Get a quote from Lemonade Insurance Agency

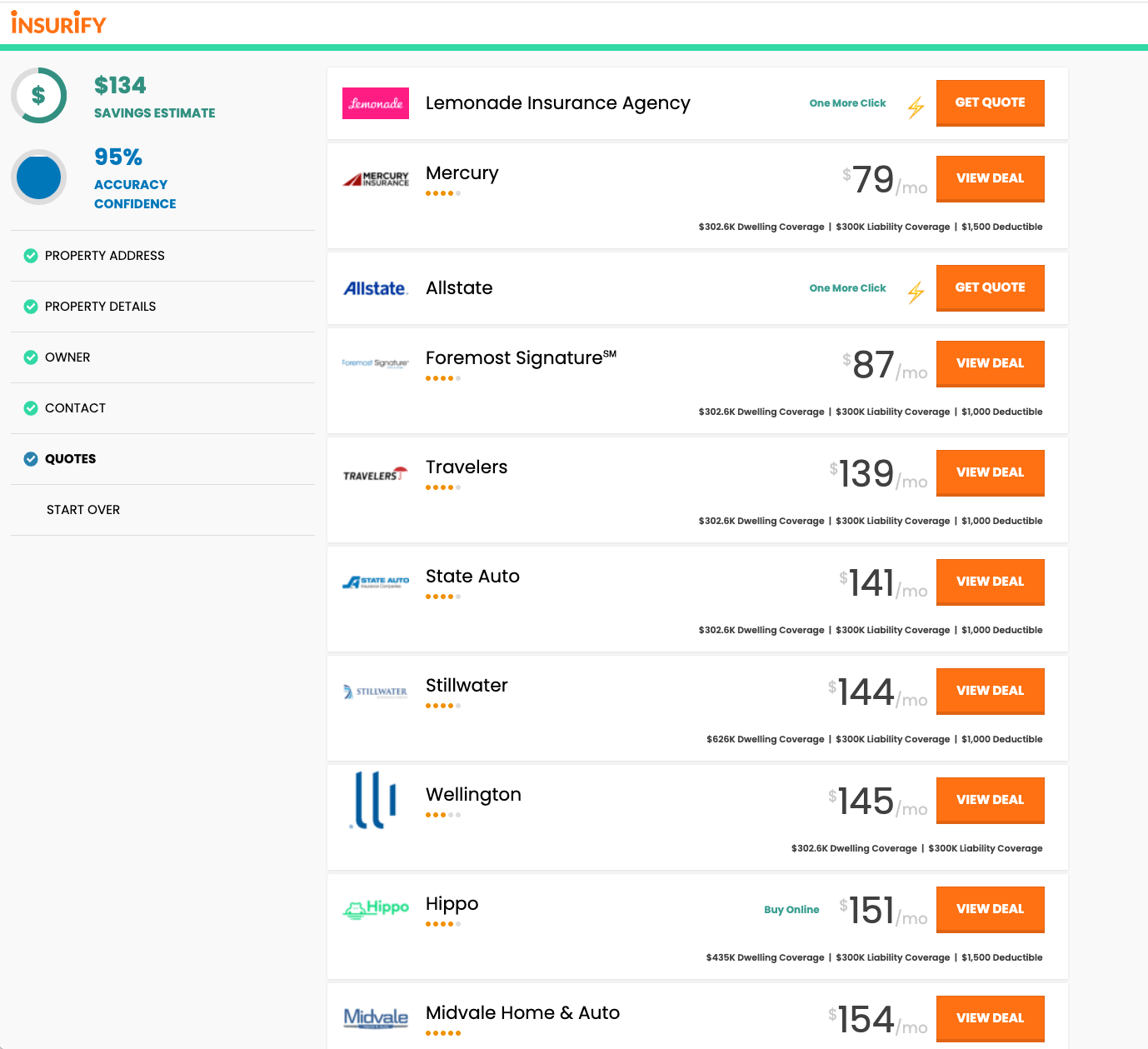tap(990, 102)
